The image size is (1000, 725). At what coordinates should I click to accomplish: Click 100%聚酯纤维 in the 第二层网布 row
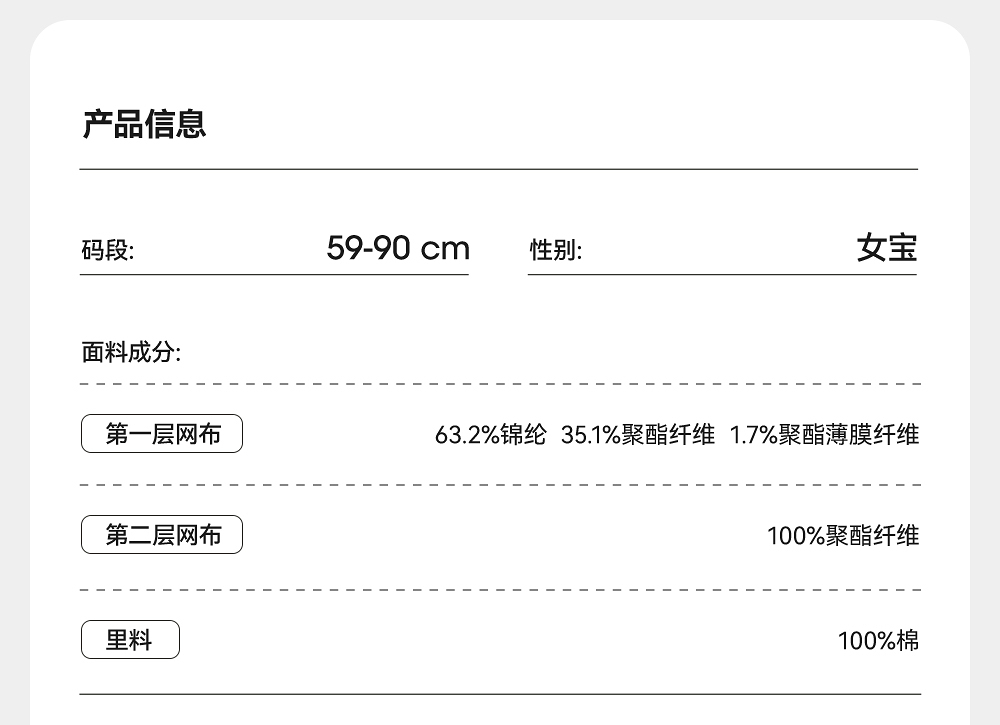842,536
